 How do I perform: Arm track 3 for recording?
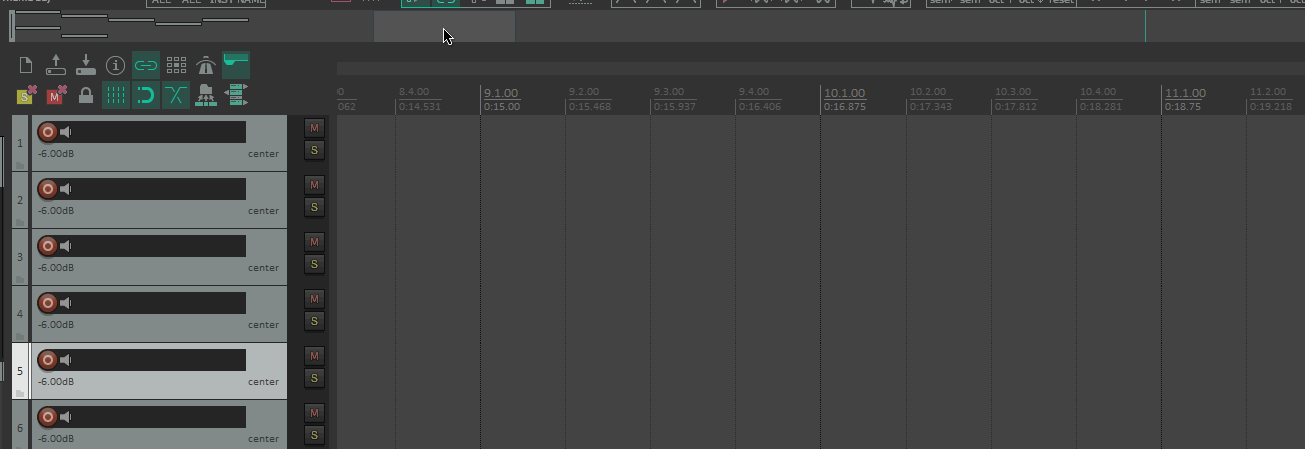coord(47,246)
